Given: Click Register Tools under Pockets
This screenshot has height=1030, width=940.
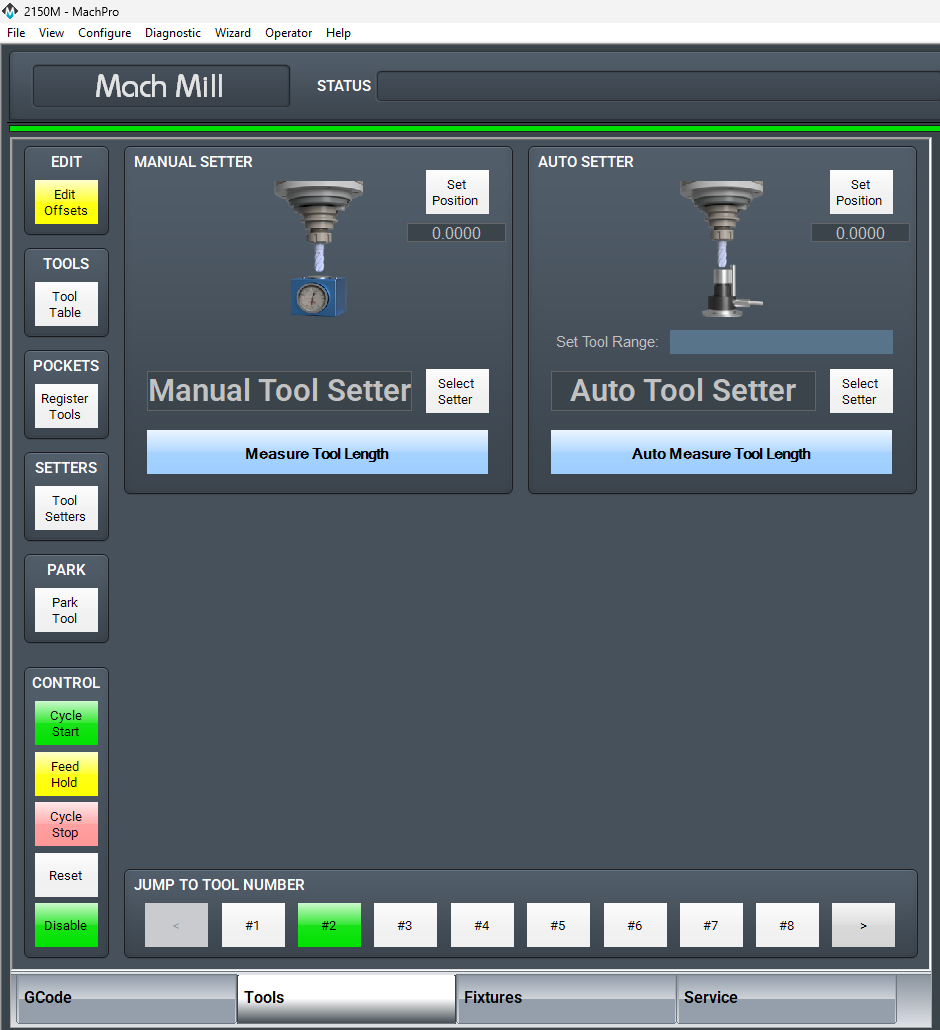Looking at the screenshot, I should (66, 406).
